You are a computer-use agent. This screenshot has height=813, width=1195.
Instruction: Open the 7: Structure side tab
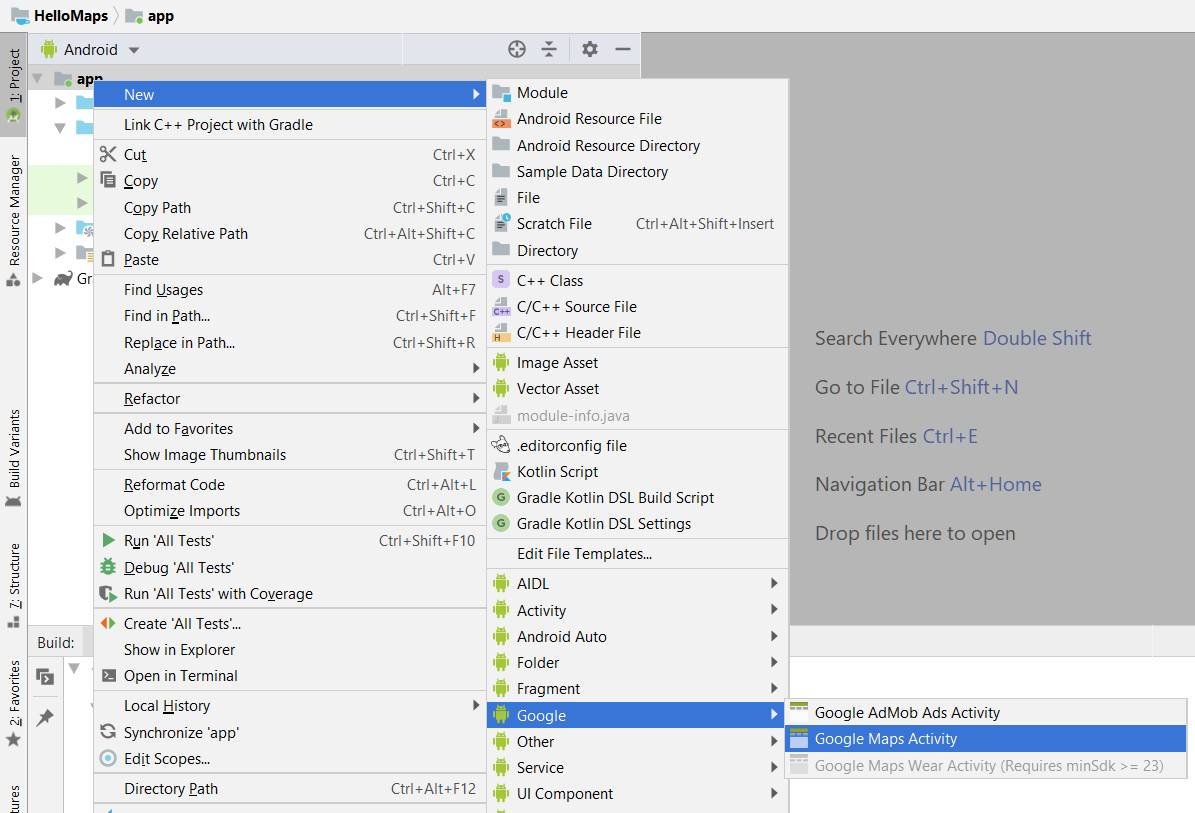point(14,584)
